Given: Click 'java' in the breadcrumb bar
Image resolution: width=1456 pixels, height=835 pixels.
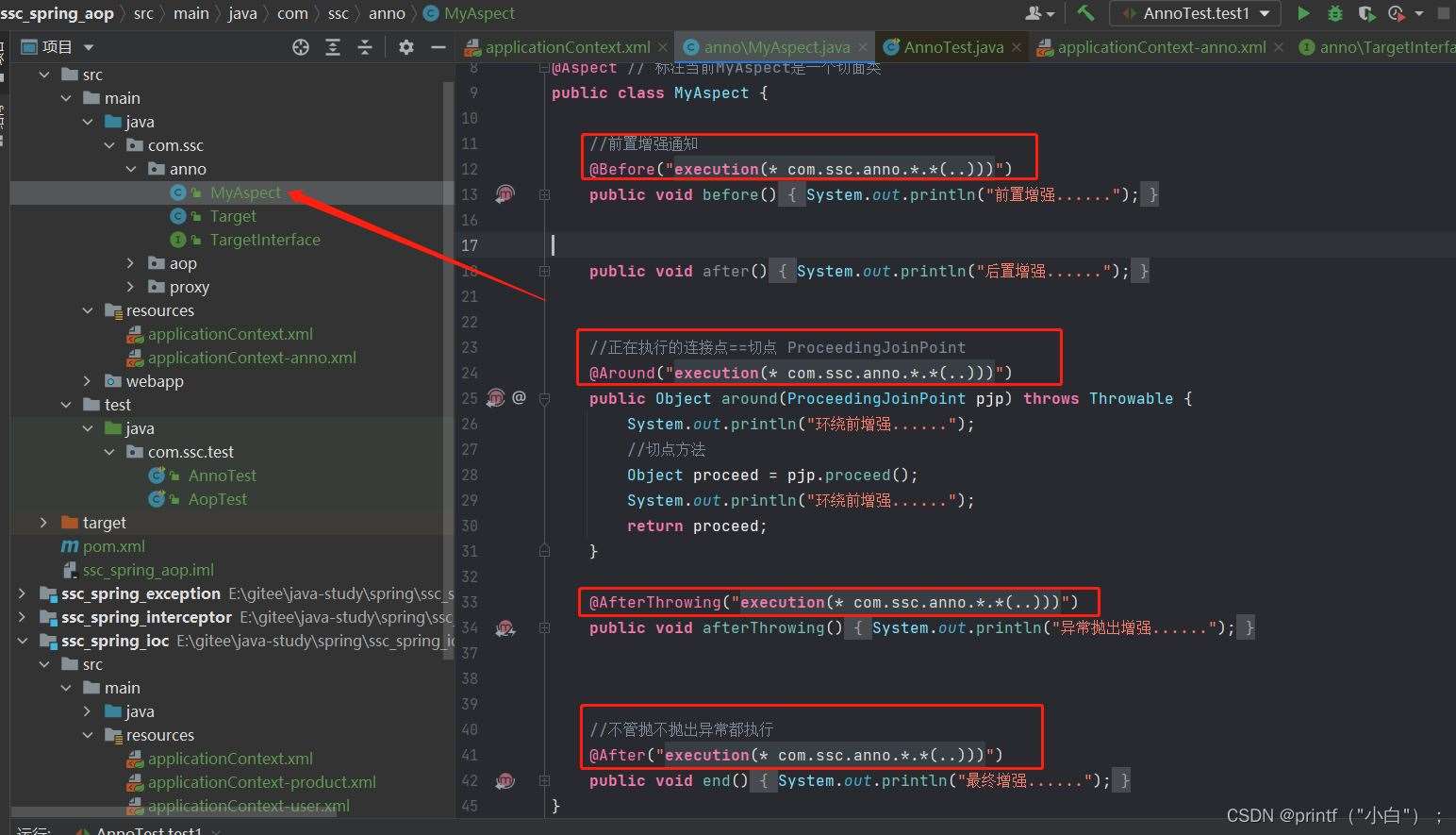Looking at the screenshot, I should coord(242,13).
